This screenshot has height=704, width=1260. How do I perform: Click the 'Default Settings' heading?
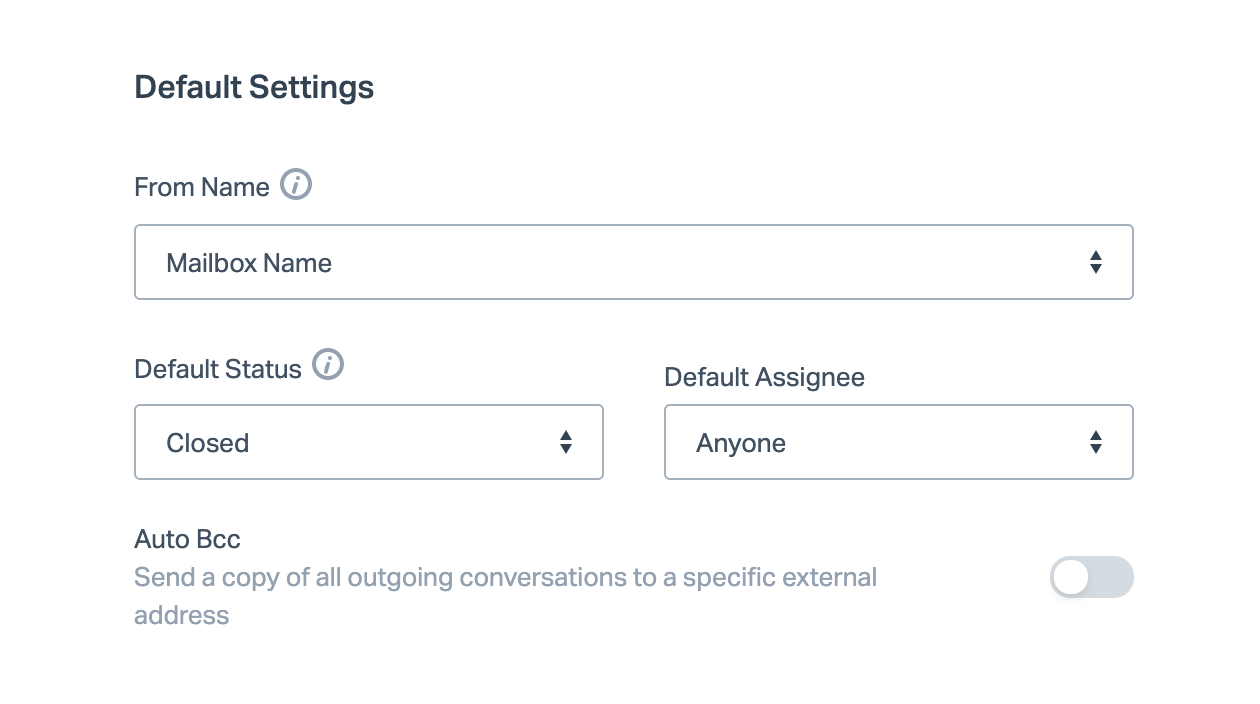tap(254, 87)
